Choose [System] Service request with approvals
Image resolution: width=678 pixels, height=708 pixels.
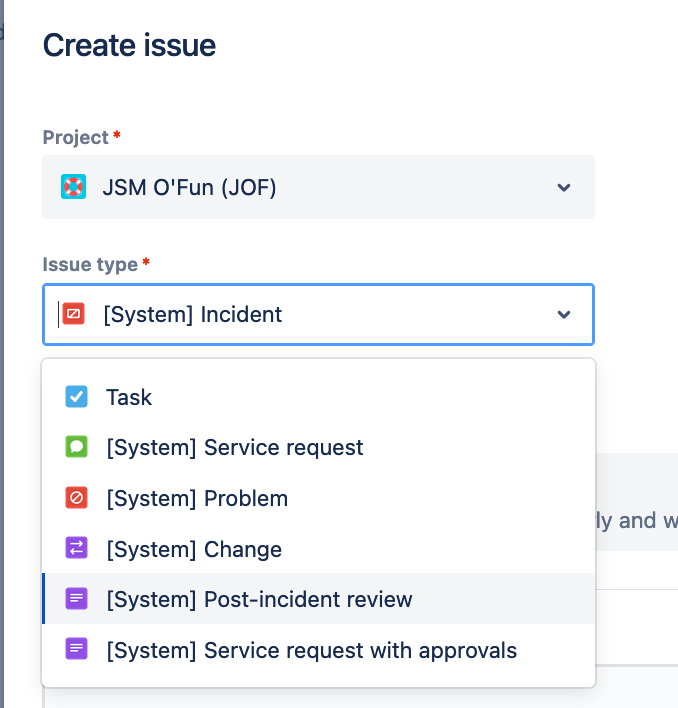tap(318, 650)
